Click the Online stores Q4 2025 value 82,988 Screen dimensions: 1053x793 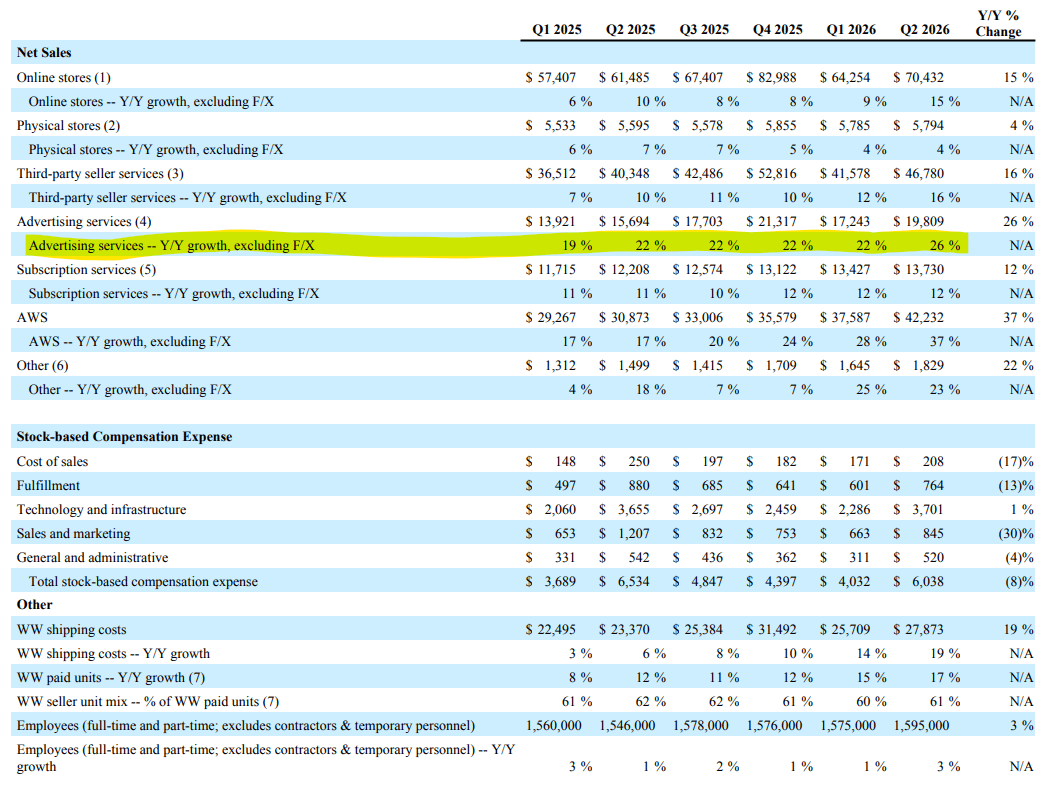(771, 77)
